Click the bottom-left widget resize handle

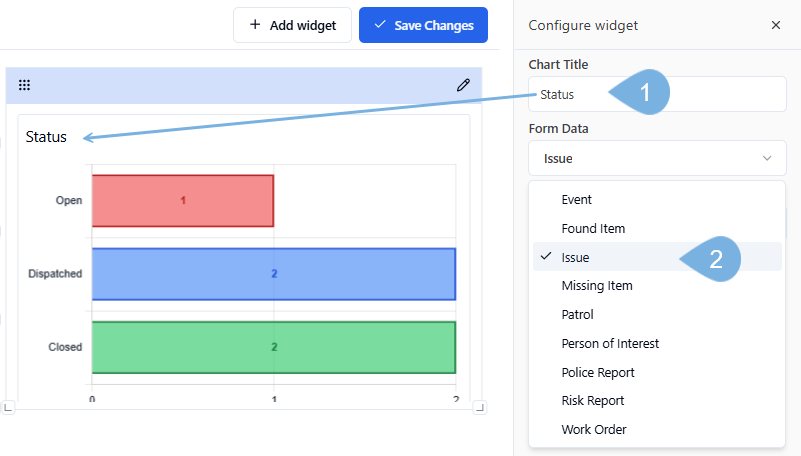[x=8, y=407]
